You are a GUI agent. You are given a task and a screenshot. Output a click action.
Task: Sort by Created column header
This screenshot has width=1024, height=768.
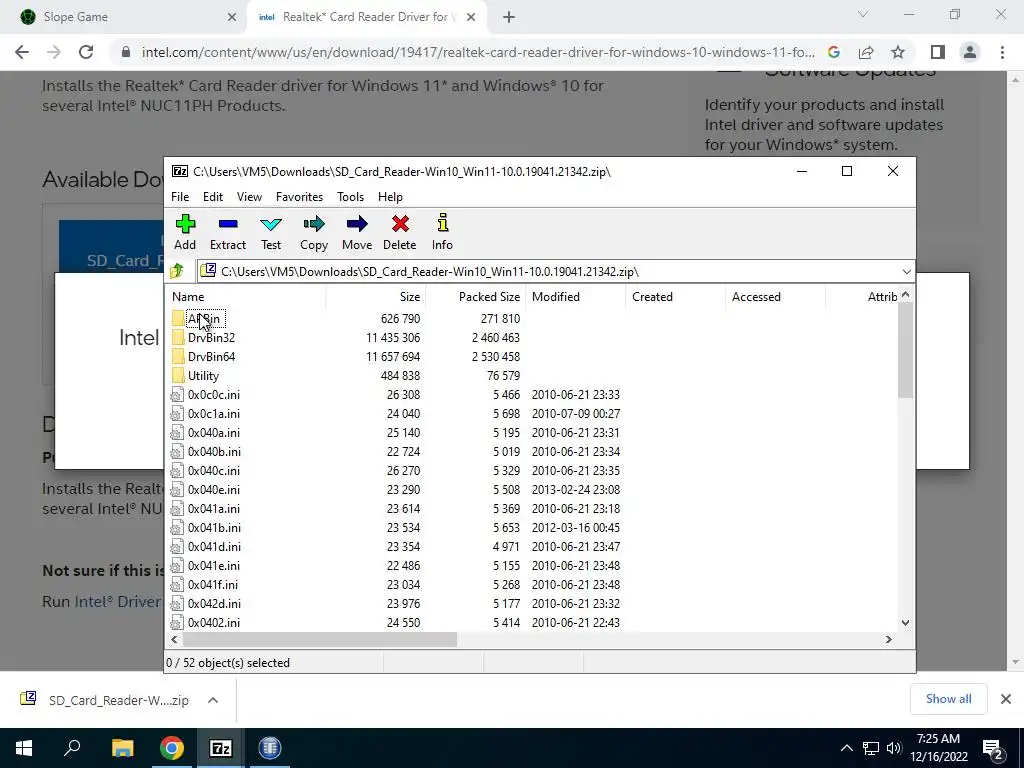tap(675, 296)
